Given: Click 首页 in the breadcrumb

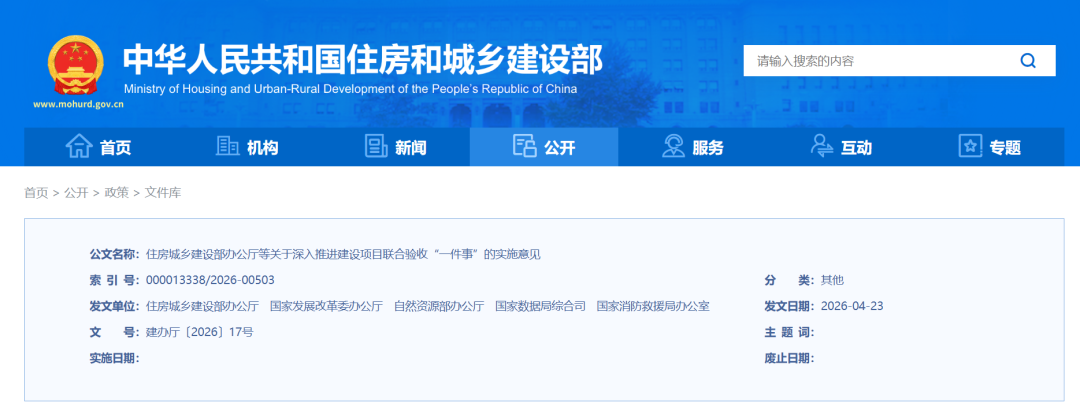Looking at the screenshot, I should [37, 193].
